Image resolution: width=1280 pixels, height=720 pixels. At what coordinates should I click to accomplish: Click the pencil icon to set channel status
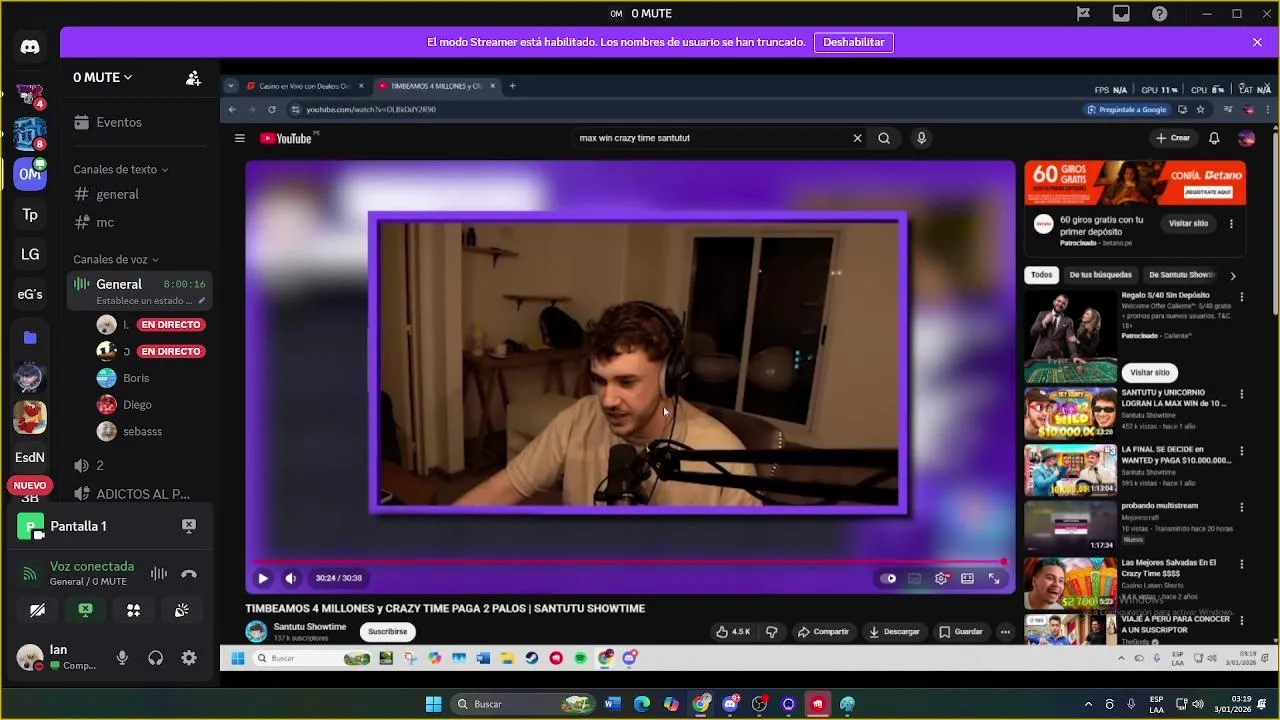(x=202, y=300)
